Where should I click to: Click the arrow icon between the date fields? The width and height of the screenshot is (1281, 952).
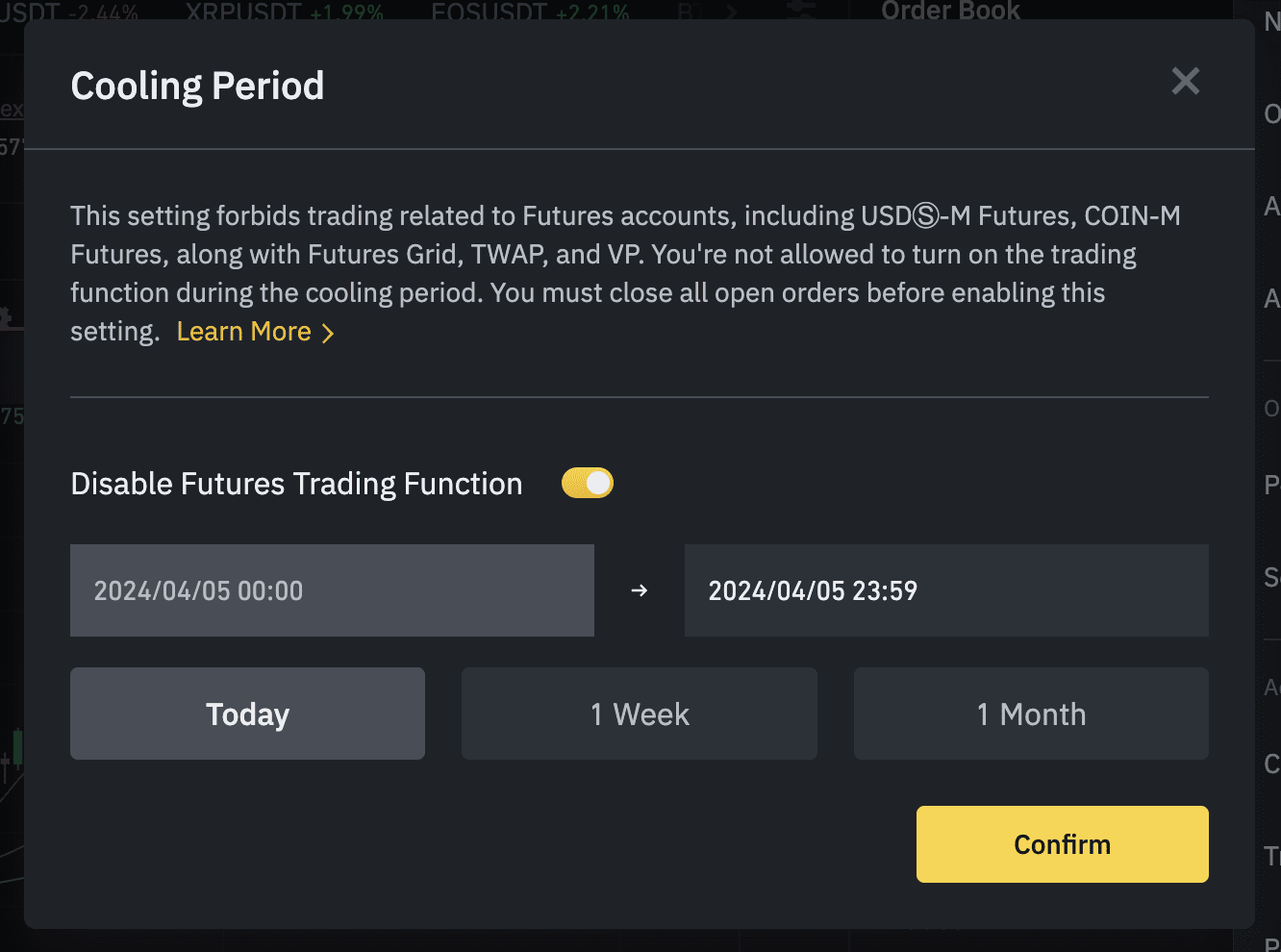pyautogui.click(x=640, y=590)
